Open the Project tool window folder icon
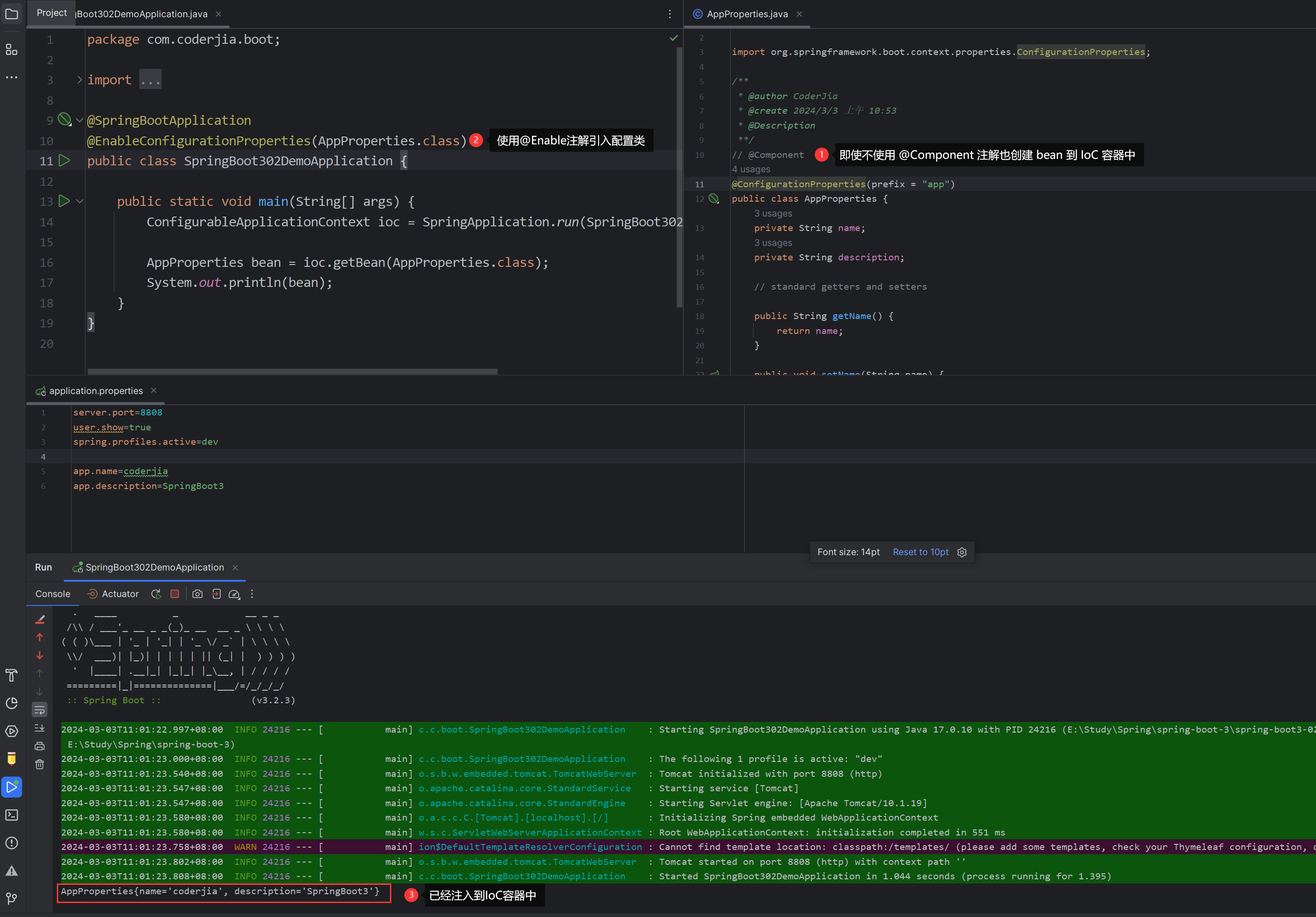1316x917 pixels. (12, 14)
